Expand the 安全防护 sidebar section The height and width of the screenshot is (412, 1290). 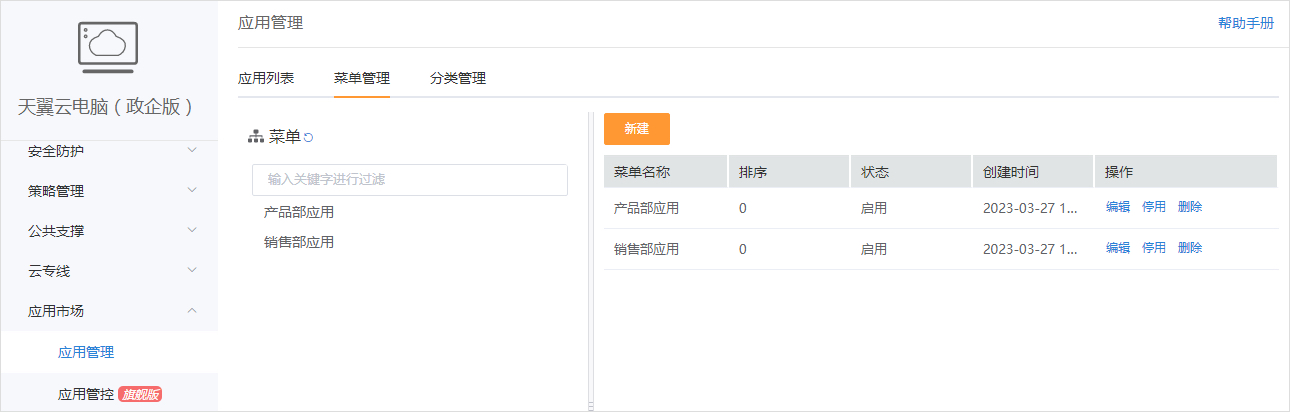coord(192,151)
